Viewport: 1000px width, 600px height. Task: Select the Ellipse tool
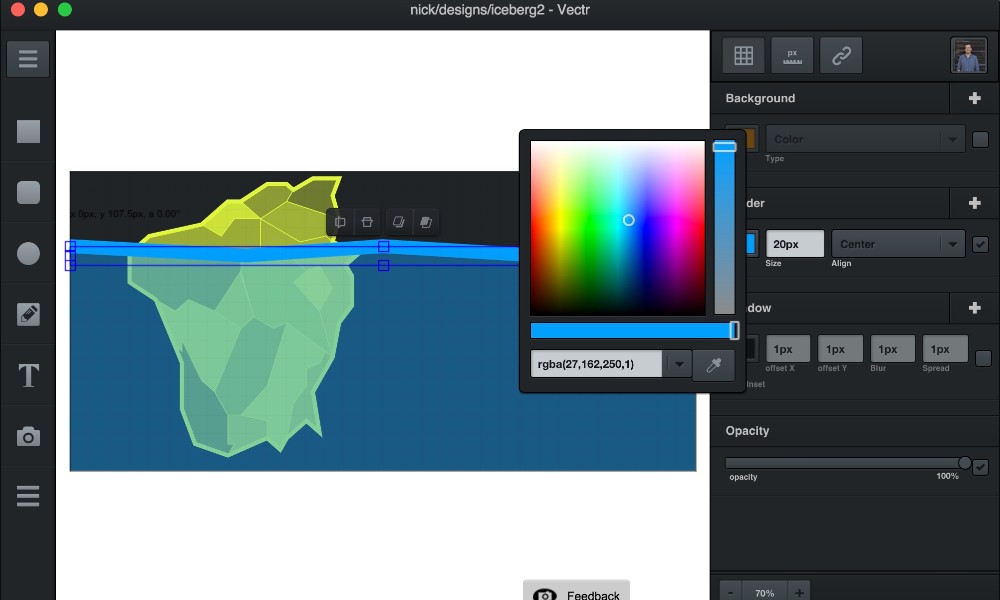click(x=28, y=253)
